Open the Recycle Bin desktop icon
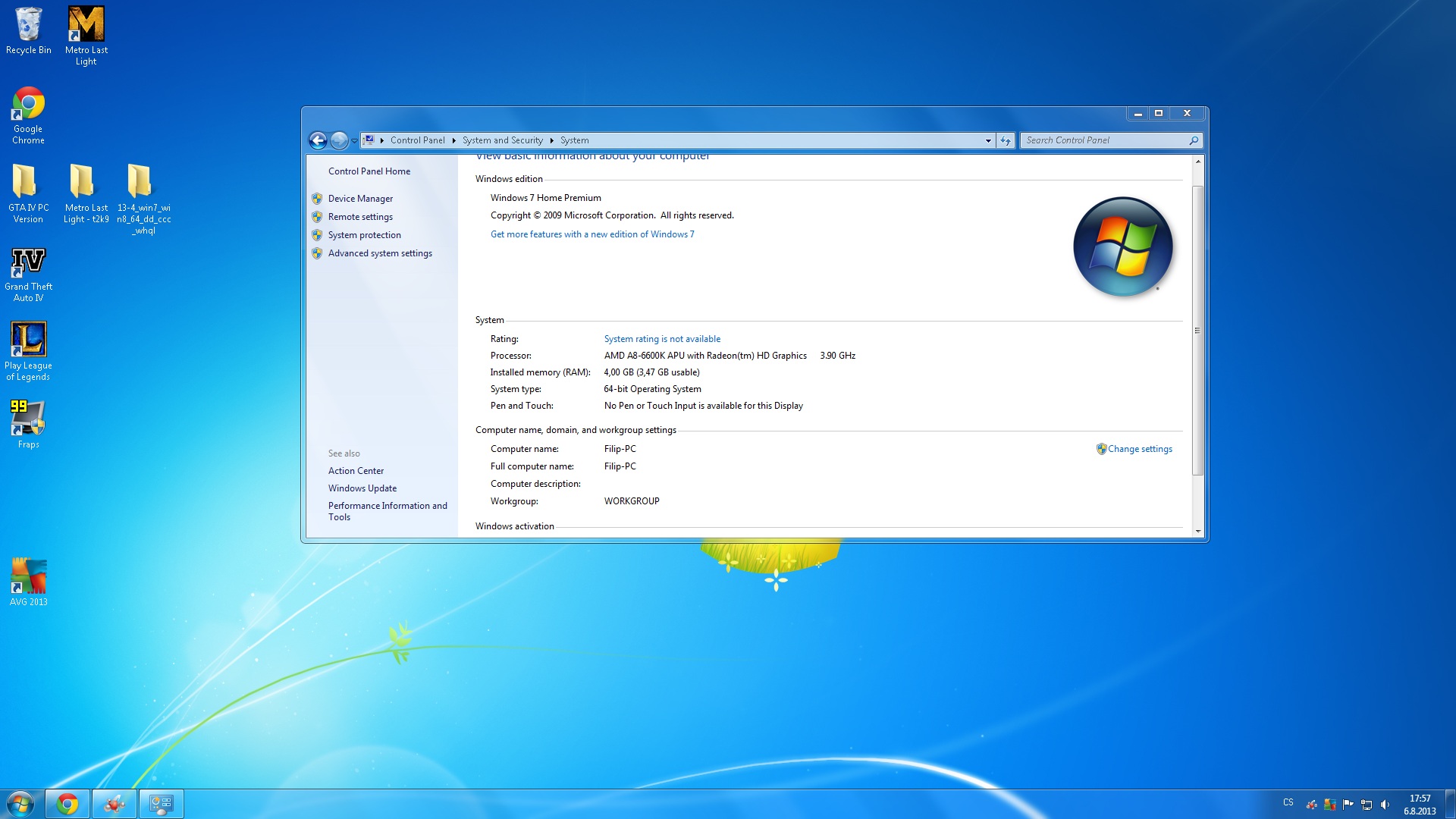1456x819 pixels. 29,30
